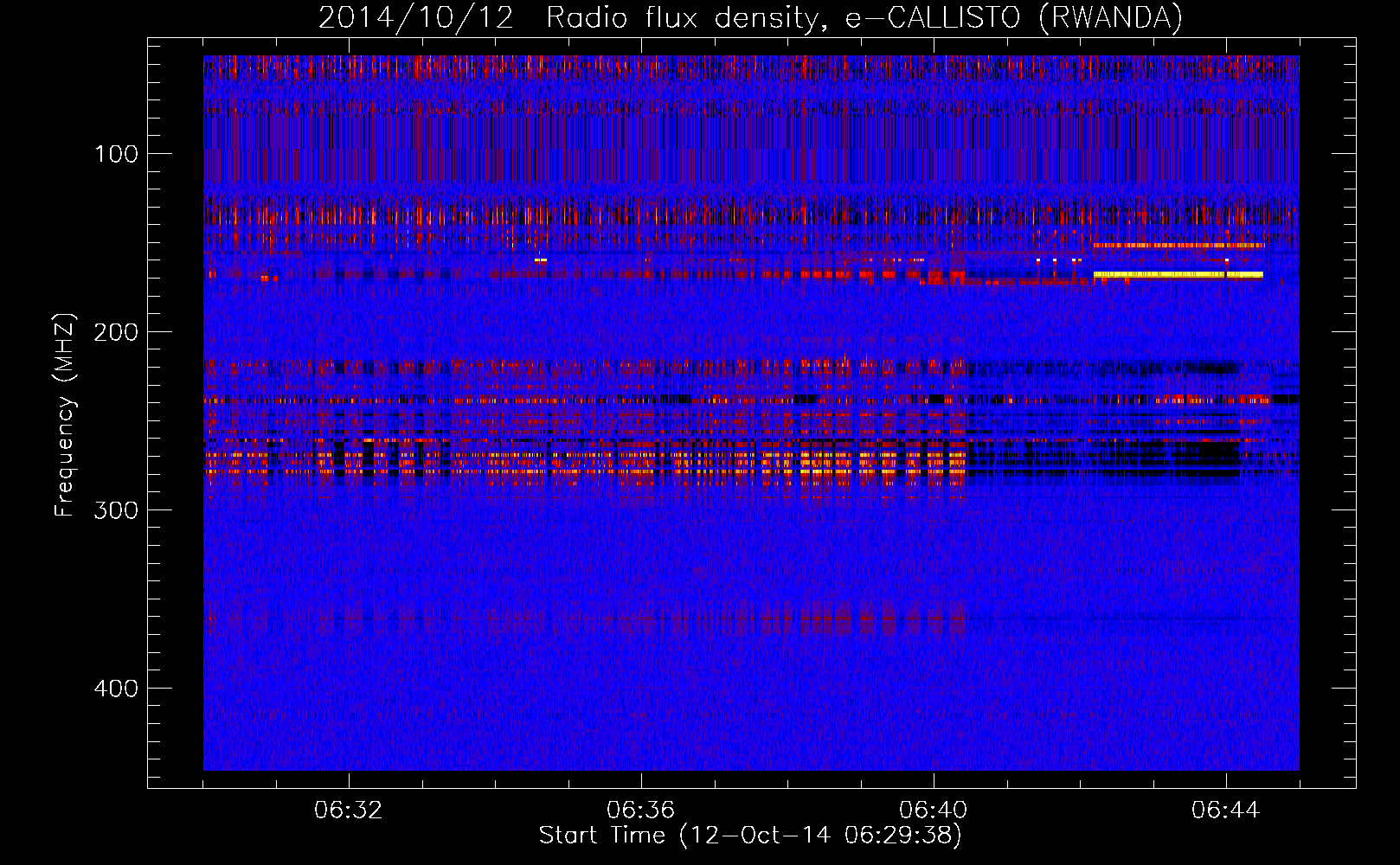
Task: Click the '06:40' time tick label
Action: click(x=934, y=810)
